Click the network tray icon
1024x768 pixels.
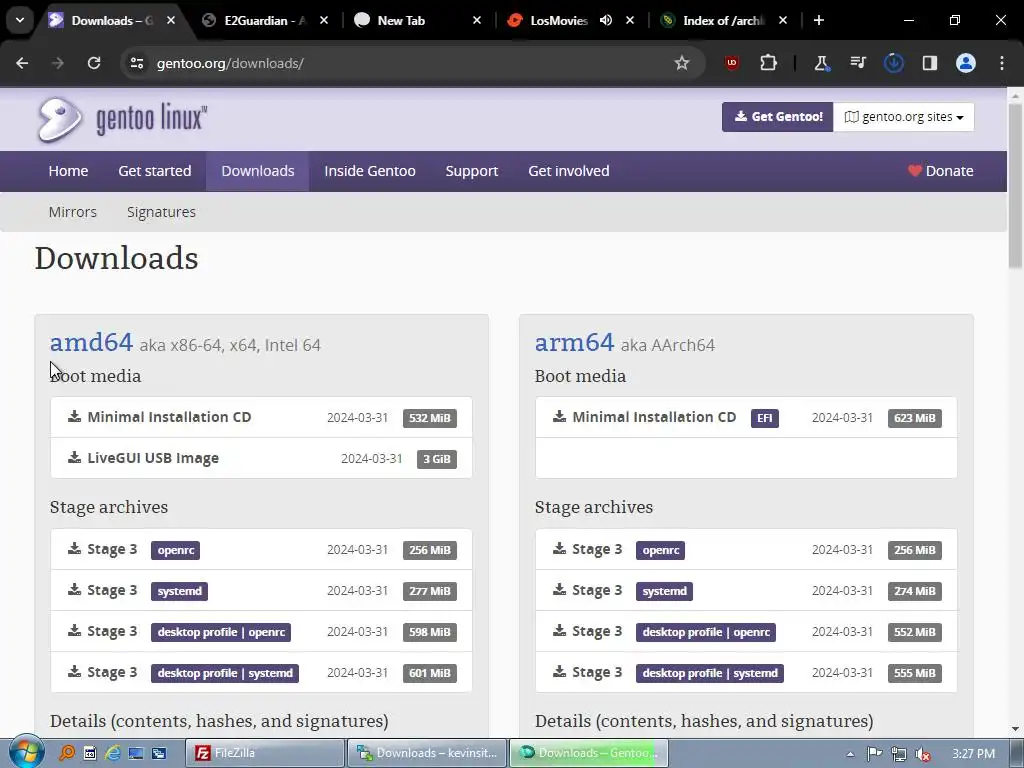[899, 754]
